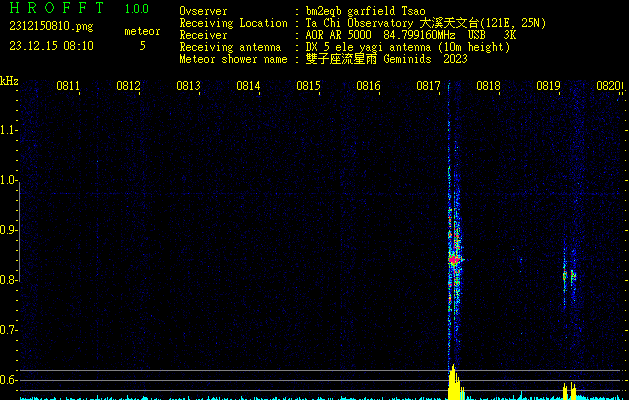
Task: Click the 0811 time marker
Action: point(68,87)
